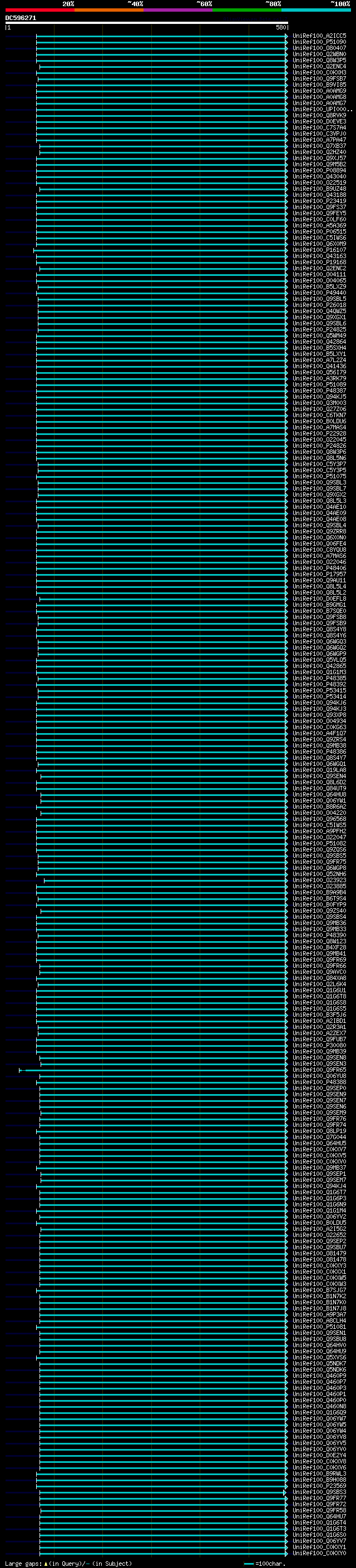Select hit label UniRef100_Q84UT9
The image size is (356, 1568).
[319, 788]
